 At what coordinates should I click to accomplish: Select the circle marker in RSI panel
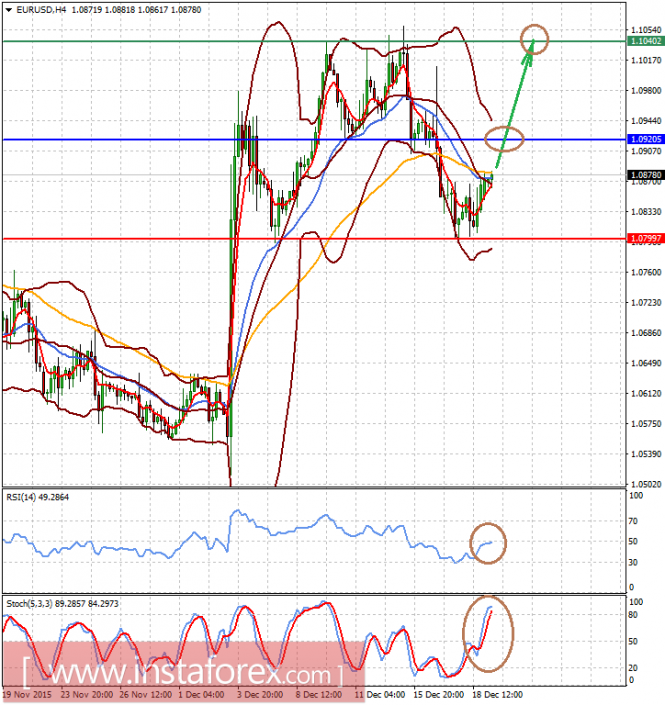tap(488, 543)
